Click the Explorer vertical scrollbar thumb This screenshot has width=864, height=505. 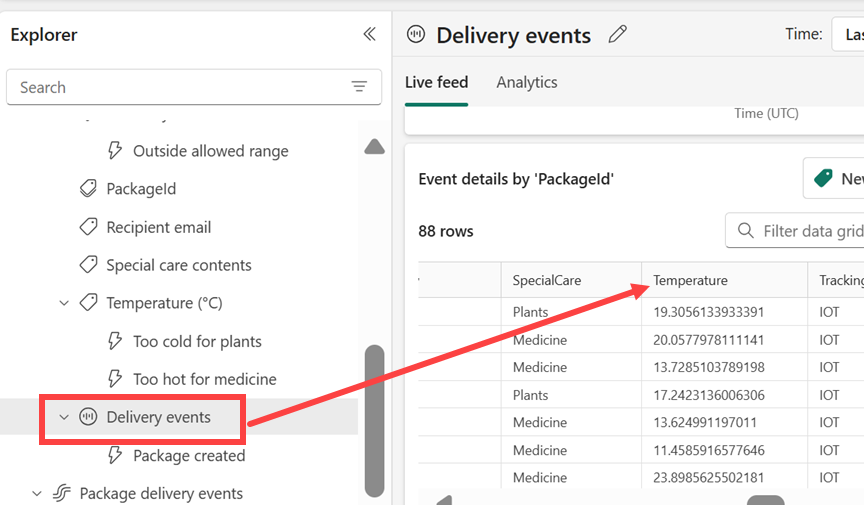375,421
